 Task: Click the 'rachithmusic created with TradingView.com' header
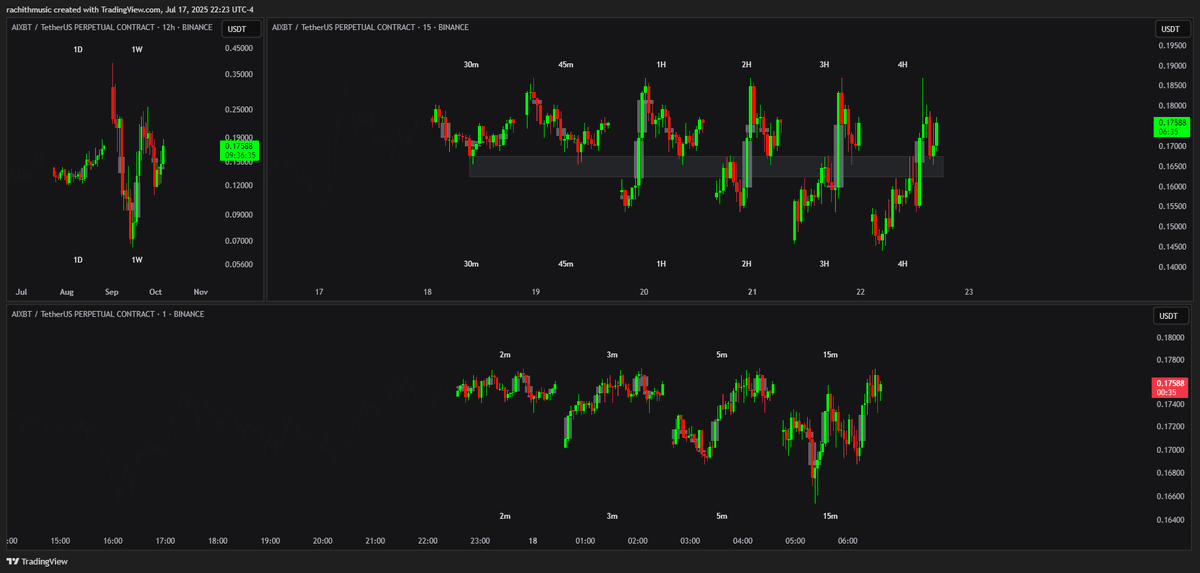[x=130, y=9]
